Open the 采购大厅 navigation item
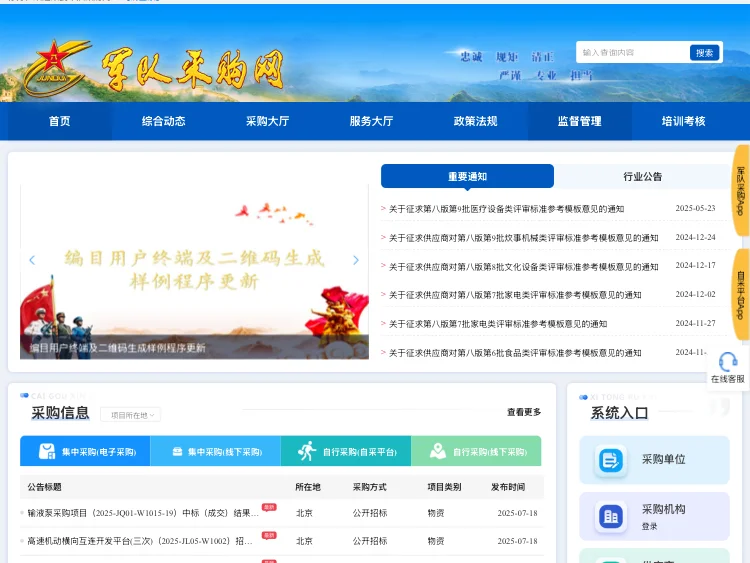This screenshot has width=750, height=563. point(267,121)
